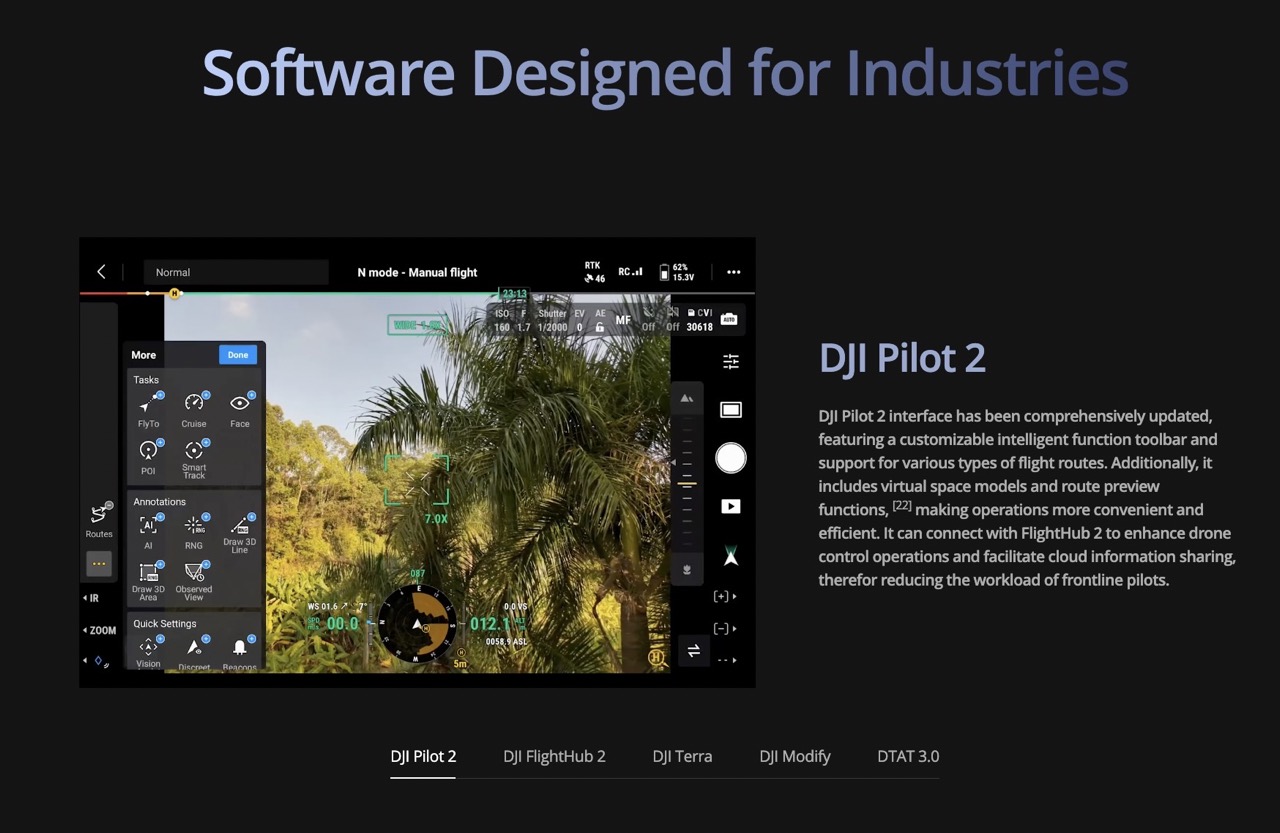The width and height of the screenshot is (1280, 833).
Task: Switch to the DJI Terra tab
Action: (x=682, y=756)
